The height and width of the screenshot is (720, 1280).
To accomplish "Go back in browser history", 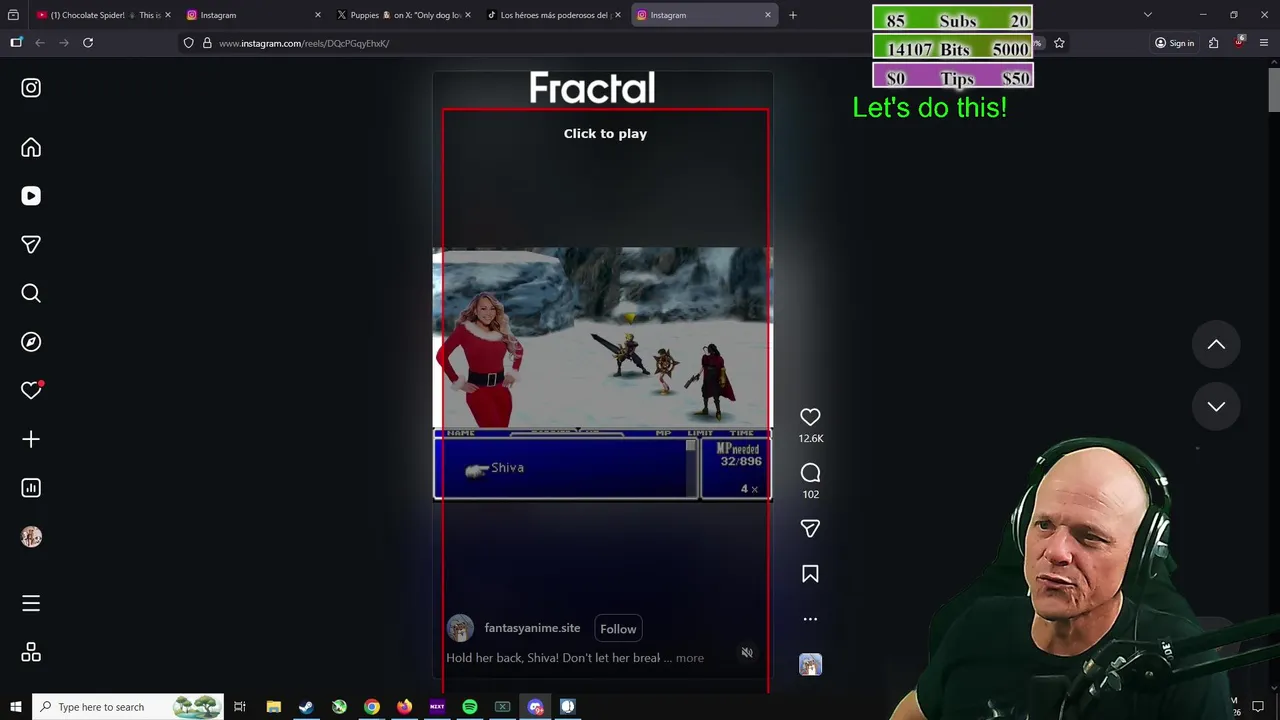I will (x=40, y=43).
